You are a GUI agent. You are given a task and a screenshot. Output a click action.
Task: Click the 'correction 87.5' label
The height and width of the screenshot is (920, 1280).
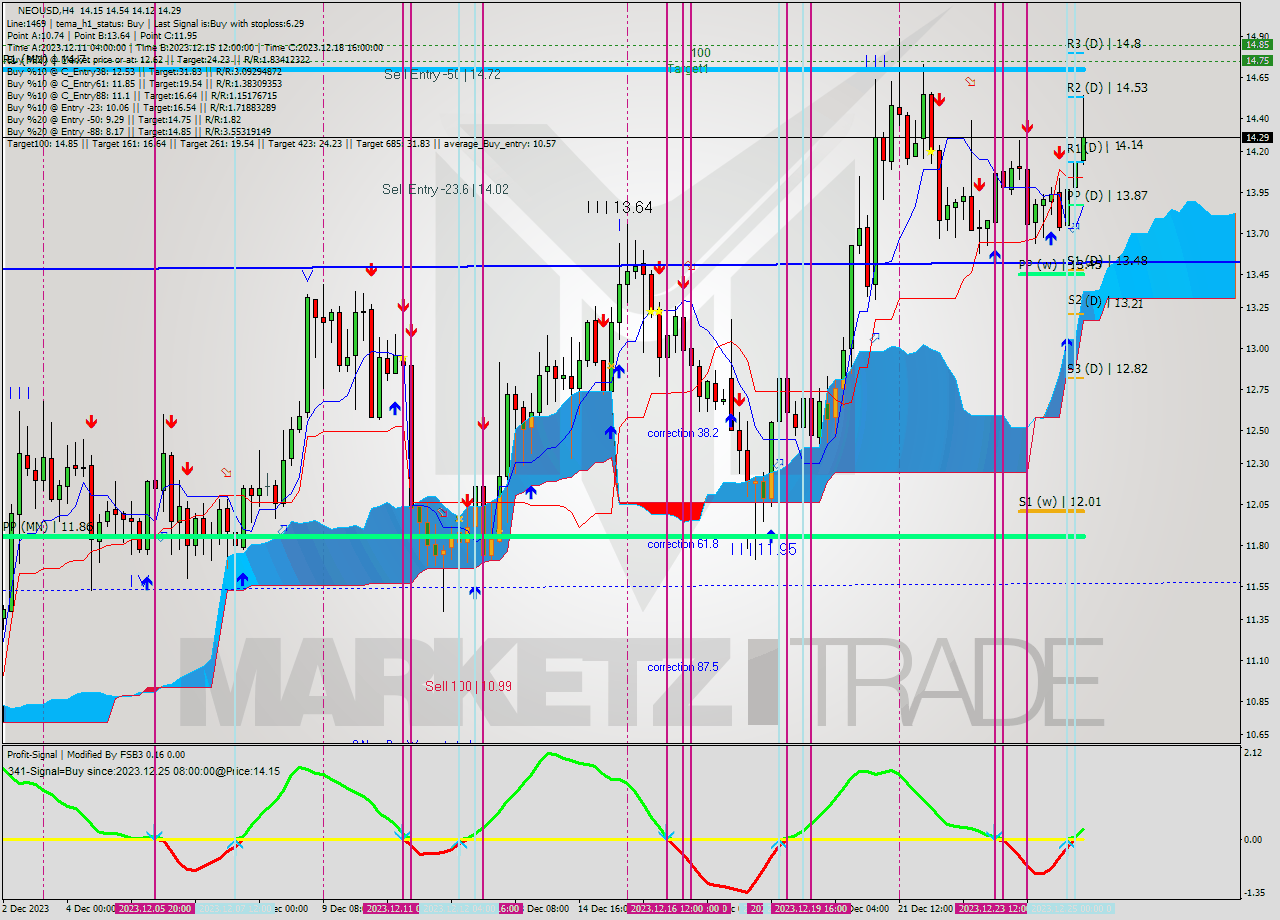(682, 667)
